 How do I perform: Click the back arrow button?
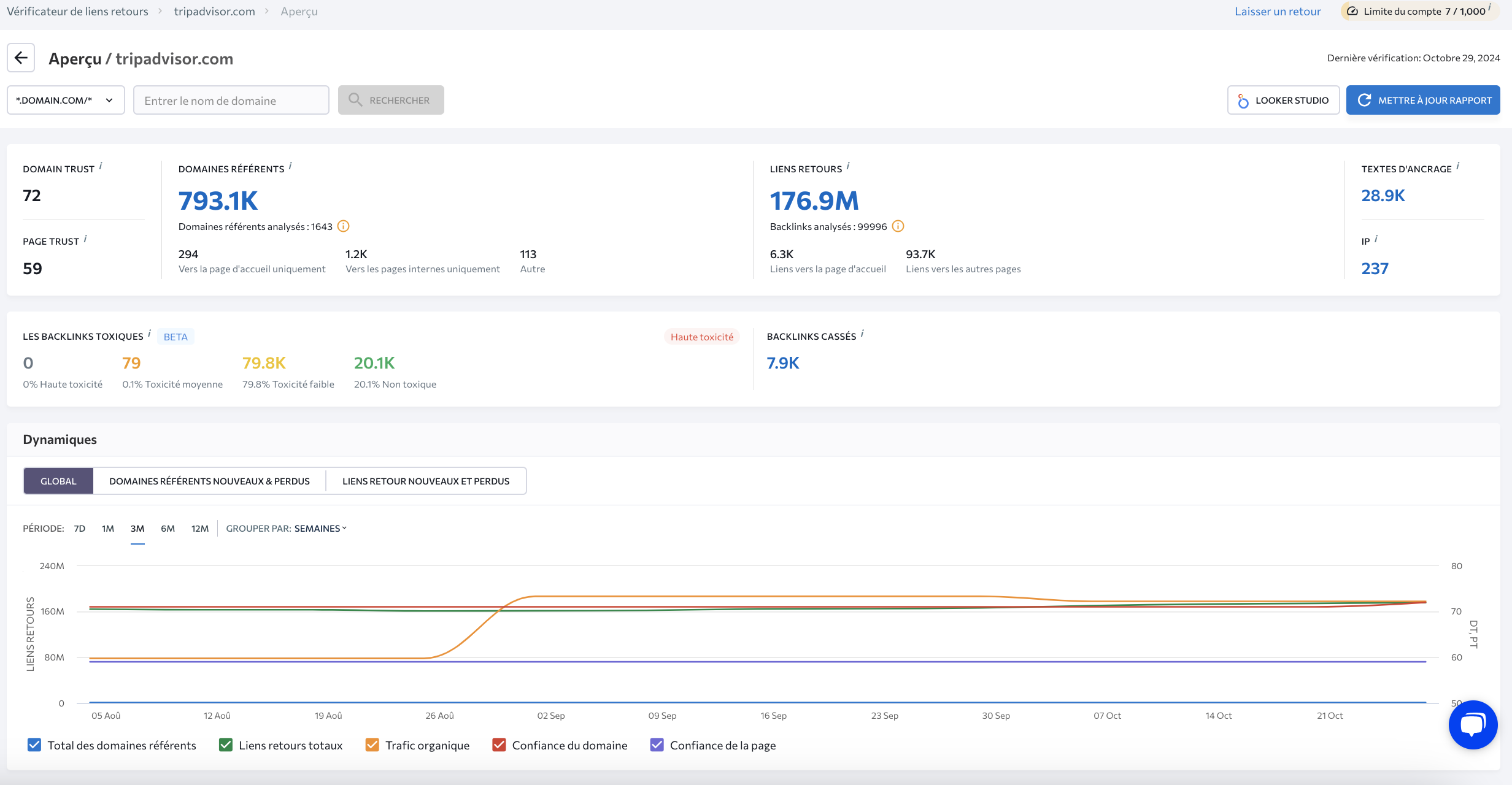(21, 58)
